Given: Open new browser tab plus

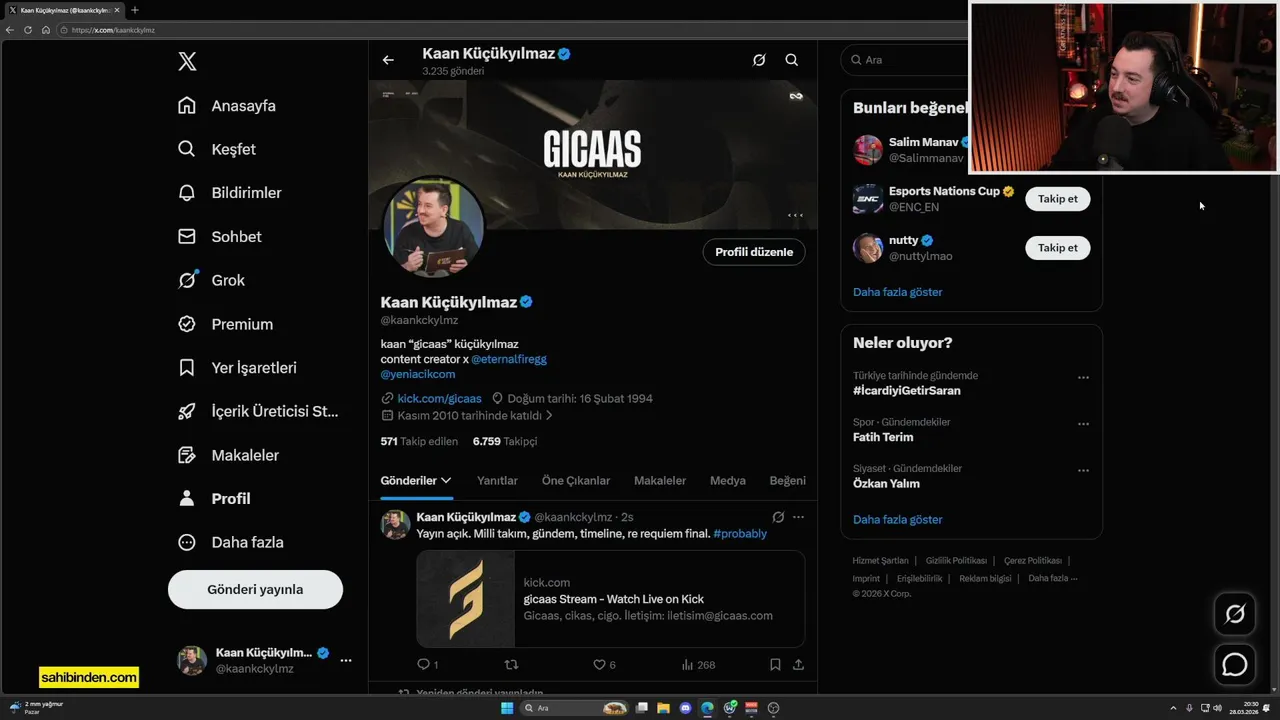Looking at the screenshot, I should (x=135, y=10).
